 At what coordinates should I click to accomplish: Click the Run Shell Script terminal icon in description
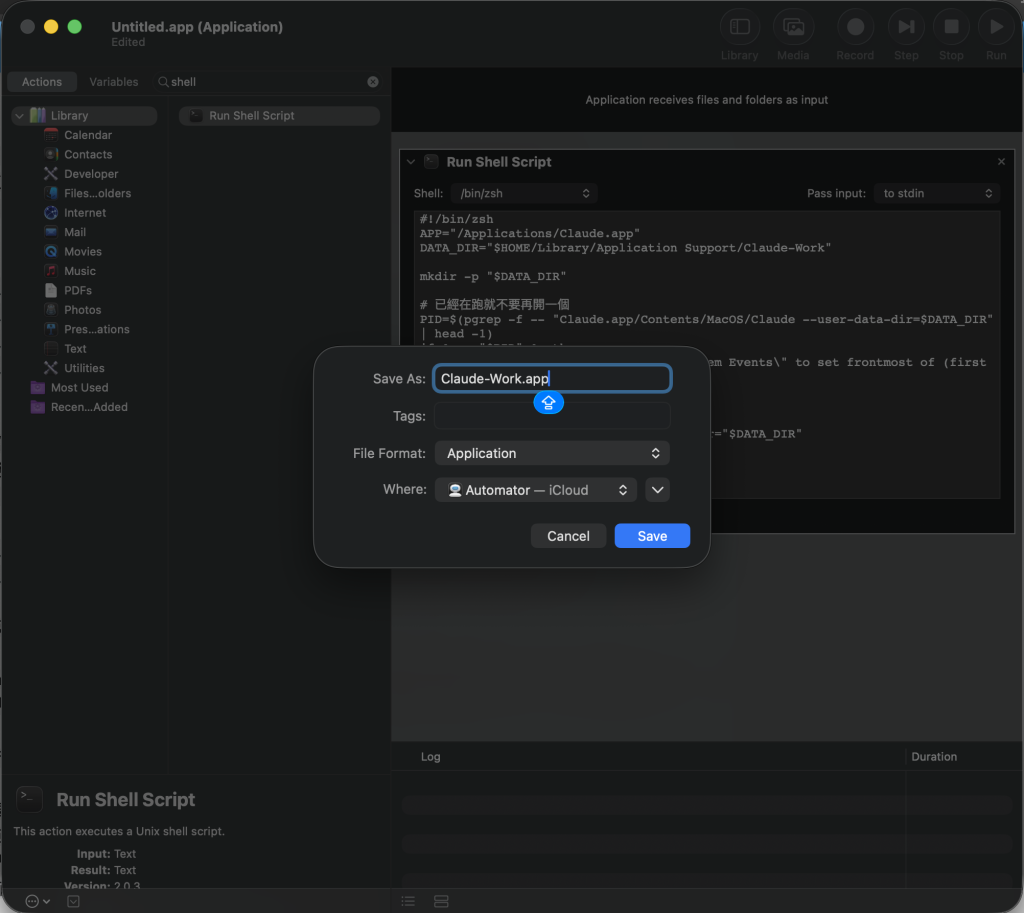pos(29,799)
